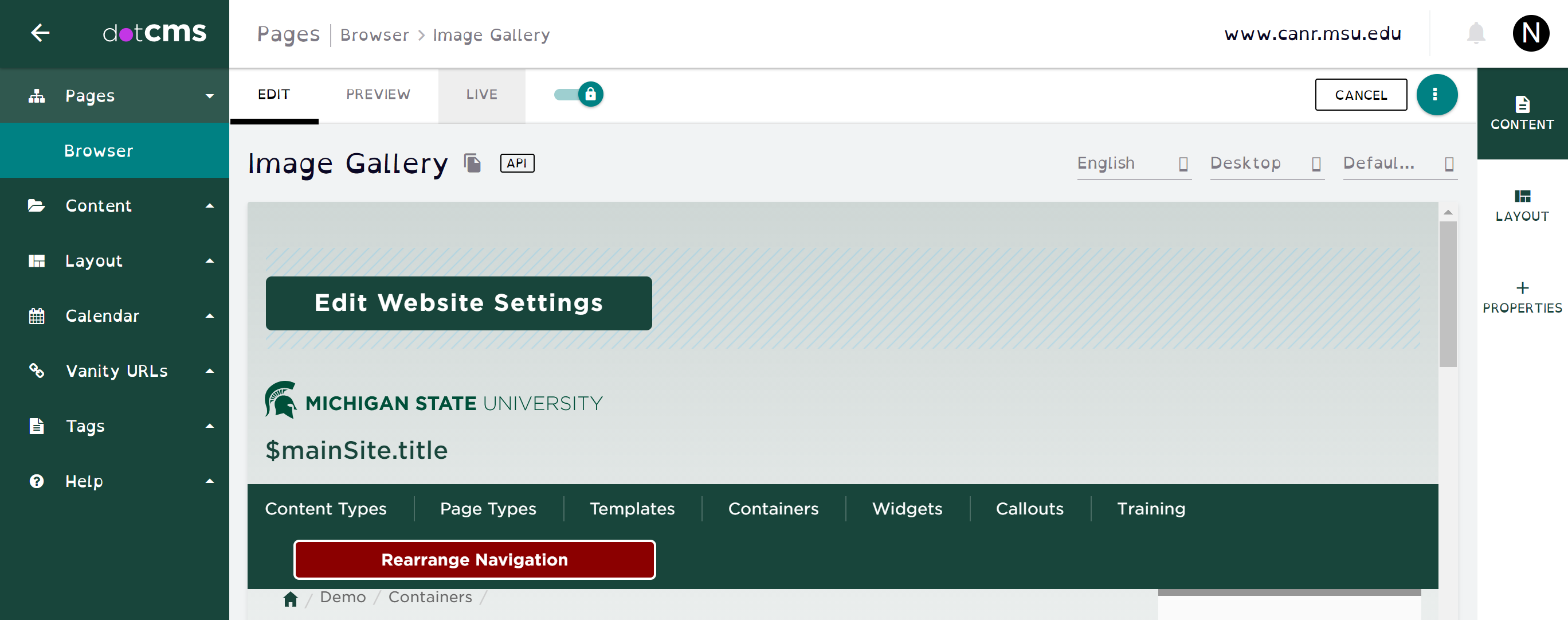Screen dimensions: 1568x620
Task: Click the Calendar section icon
Action: (x=34, y=316)
